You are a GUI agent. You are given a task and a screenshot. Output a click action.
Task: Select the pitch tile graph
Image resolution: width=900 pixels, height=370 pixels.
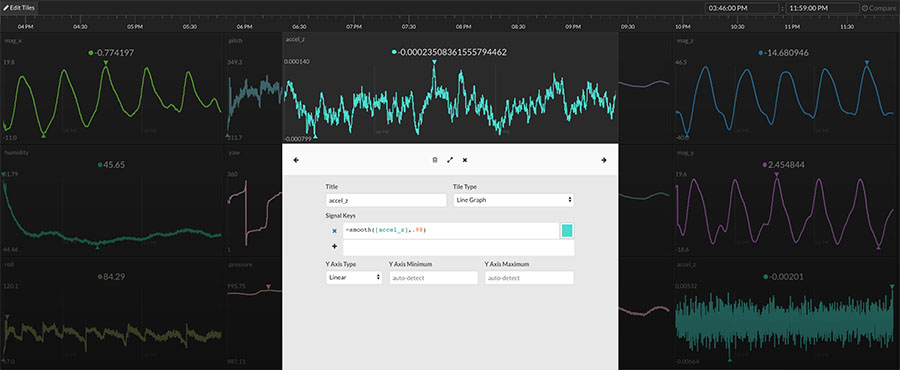click(254, 99)
